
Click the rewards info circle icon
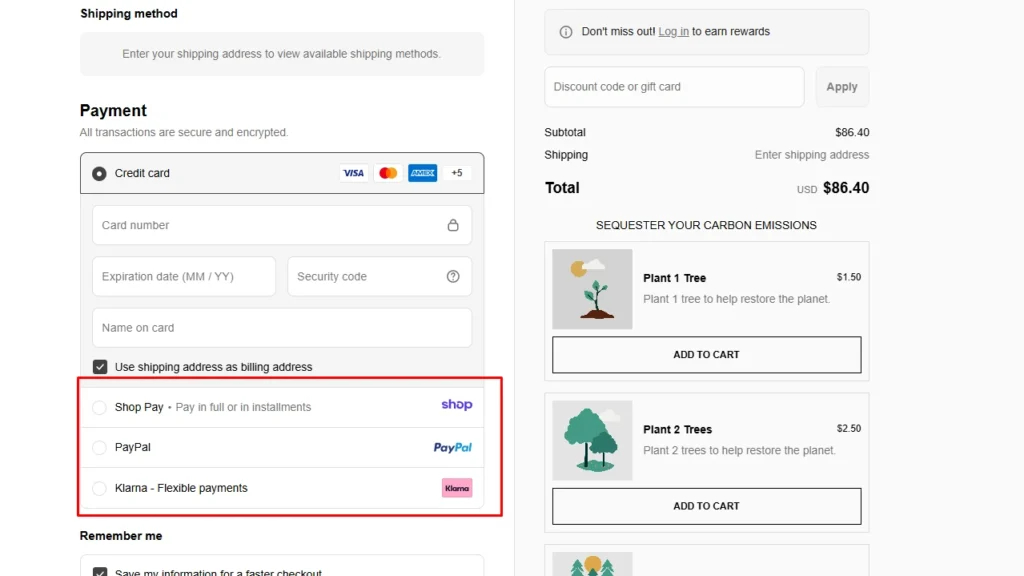click(x=566, y=32)
